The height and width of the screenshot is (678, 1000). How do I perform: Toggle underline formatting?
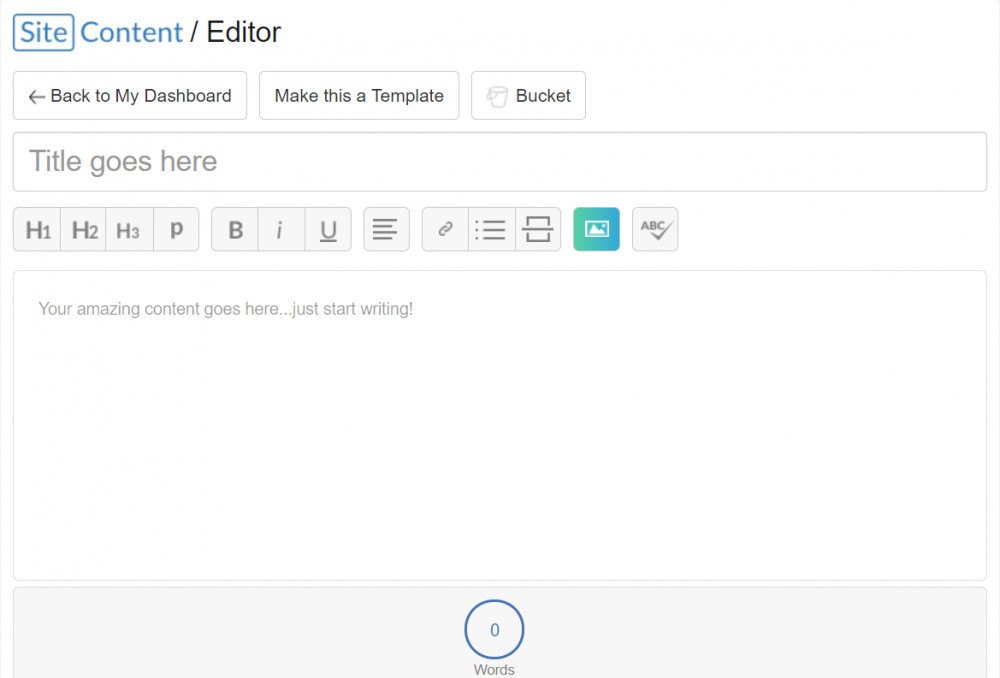tap(328, 230)
